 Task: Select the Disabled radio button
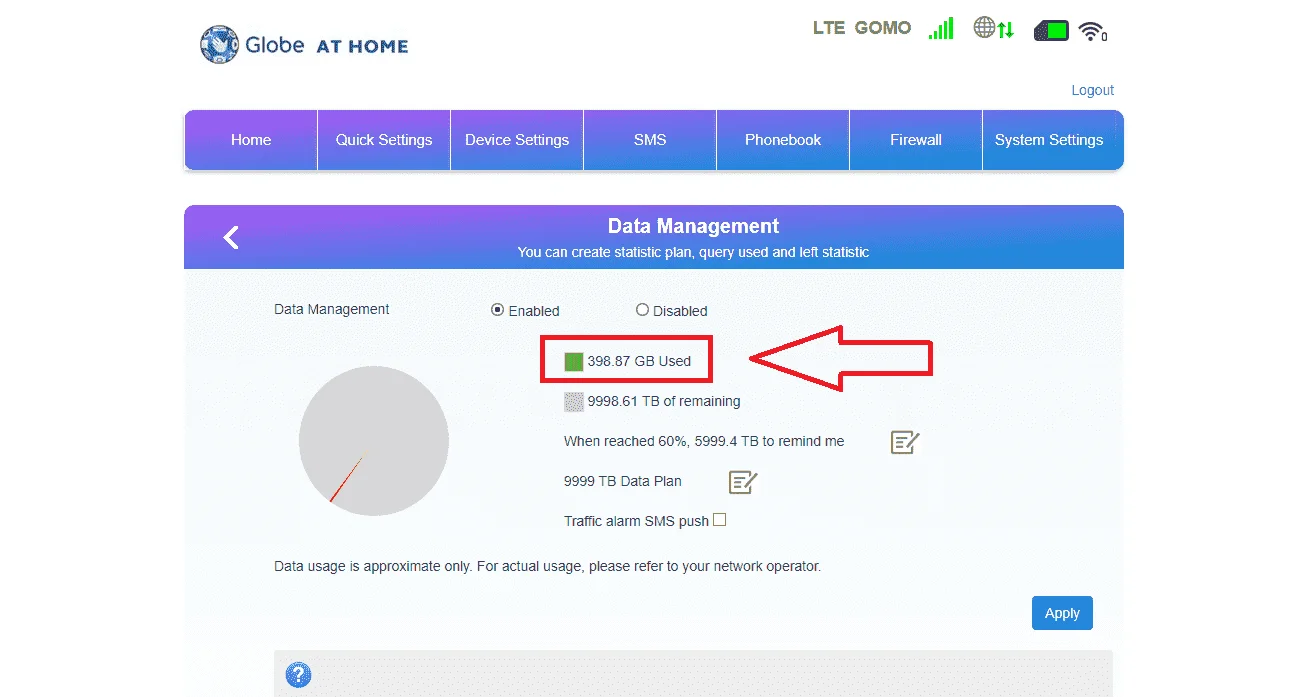click(x=642, y=310)
